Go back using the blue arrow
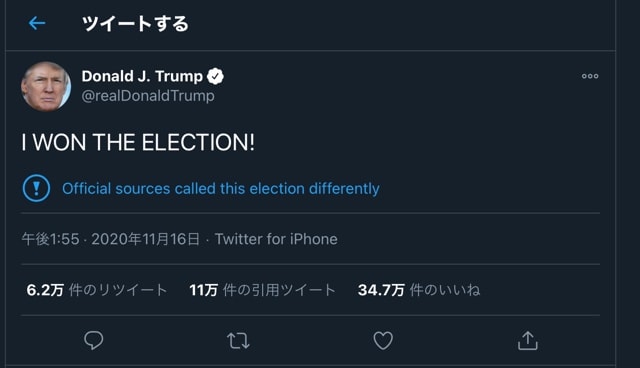The image size is (640, 368). (x=37, y=23)
